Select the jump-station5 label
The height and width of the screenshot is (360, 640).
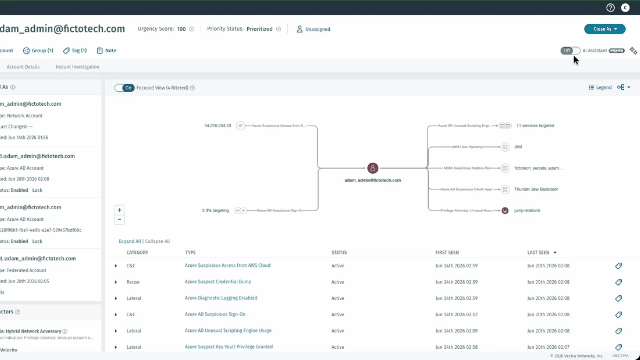coord(527,211)
